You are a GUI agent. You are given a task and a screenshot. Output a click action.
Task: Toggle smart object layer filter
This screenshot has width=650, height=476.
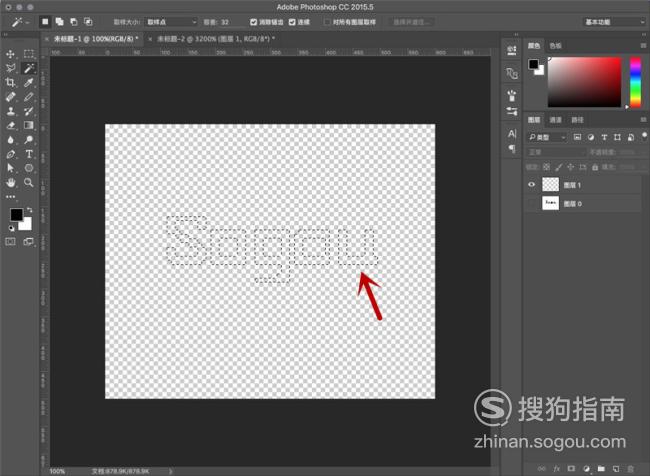click(631, 137)
